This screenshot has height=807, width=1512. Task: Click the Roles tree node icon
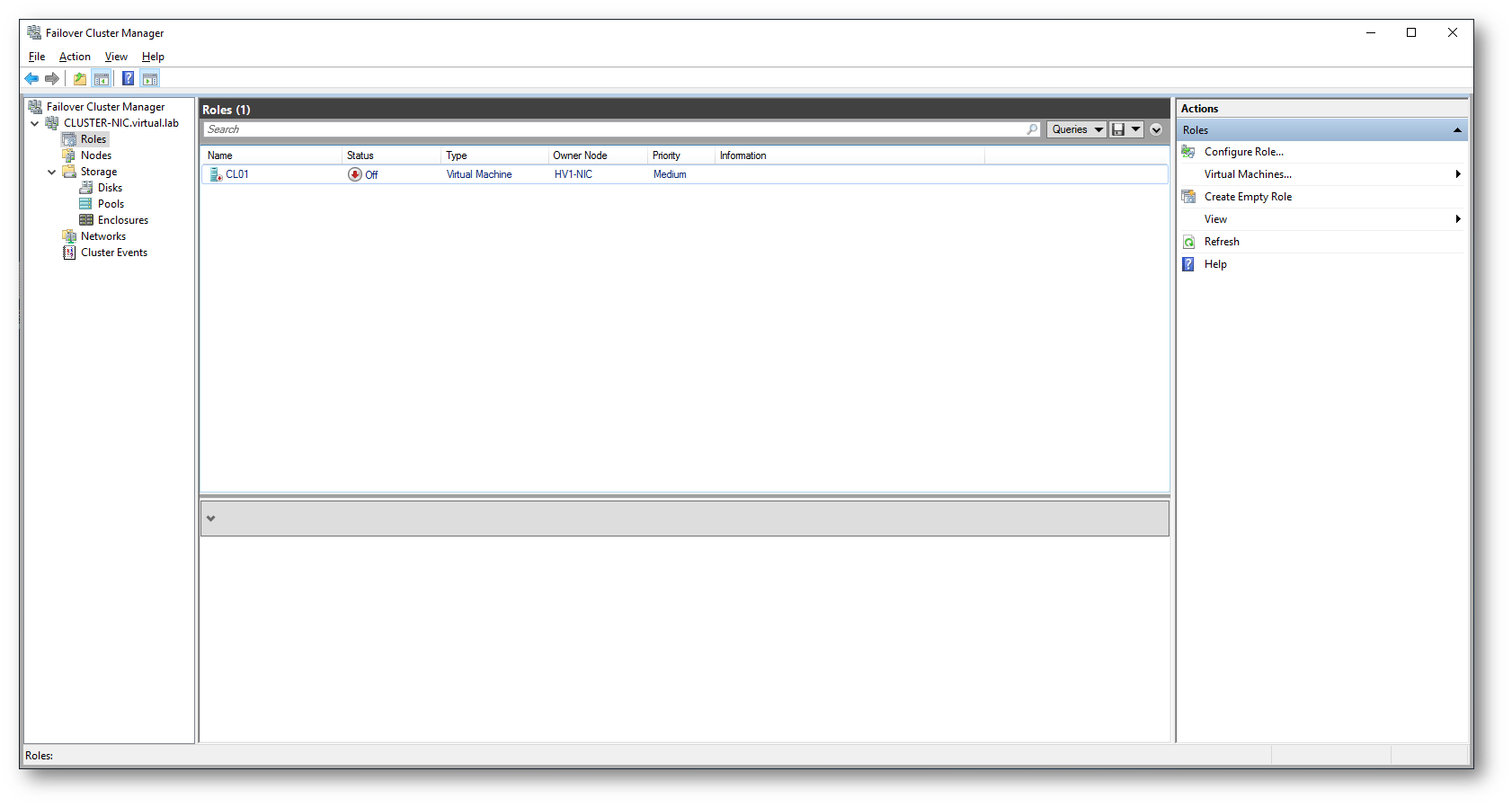tap(69, 139)
